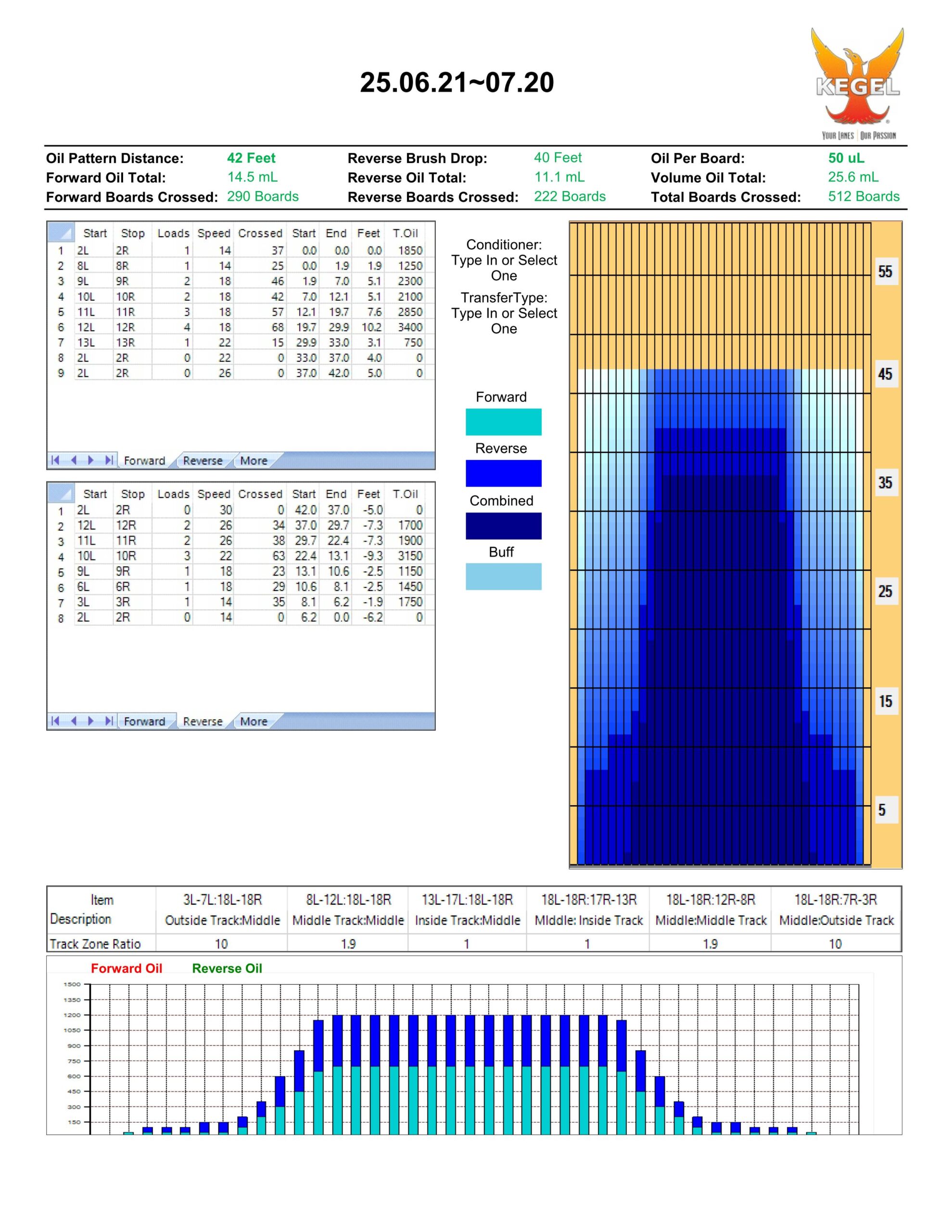Open More tab in lower table

pos(254,721)
